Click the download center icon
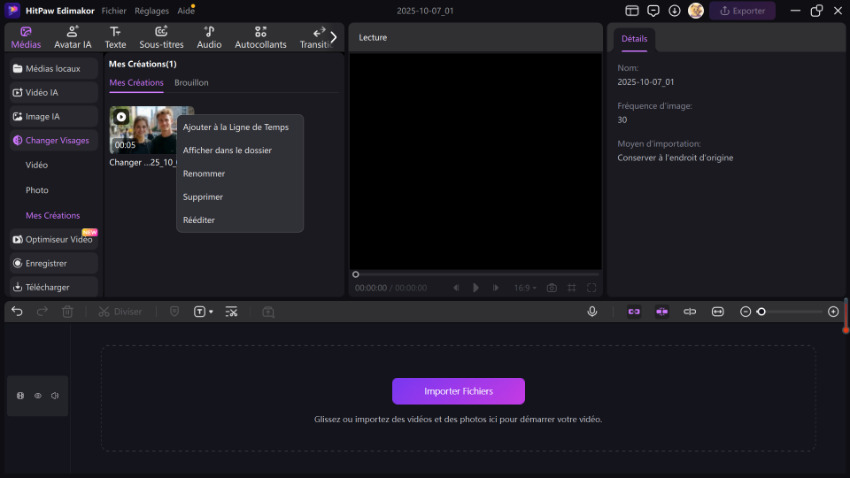The width and height of the screenshot is (850, 478). pos(675,11)
